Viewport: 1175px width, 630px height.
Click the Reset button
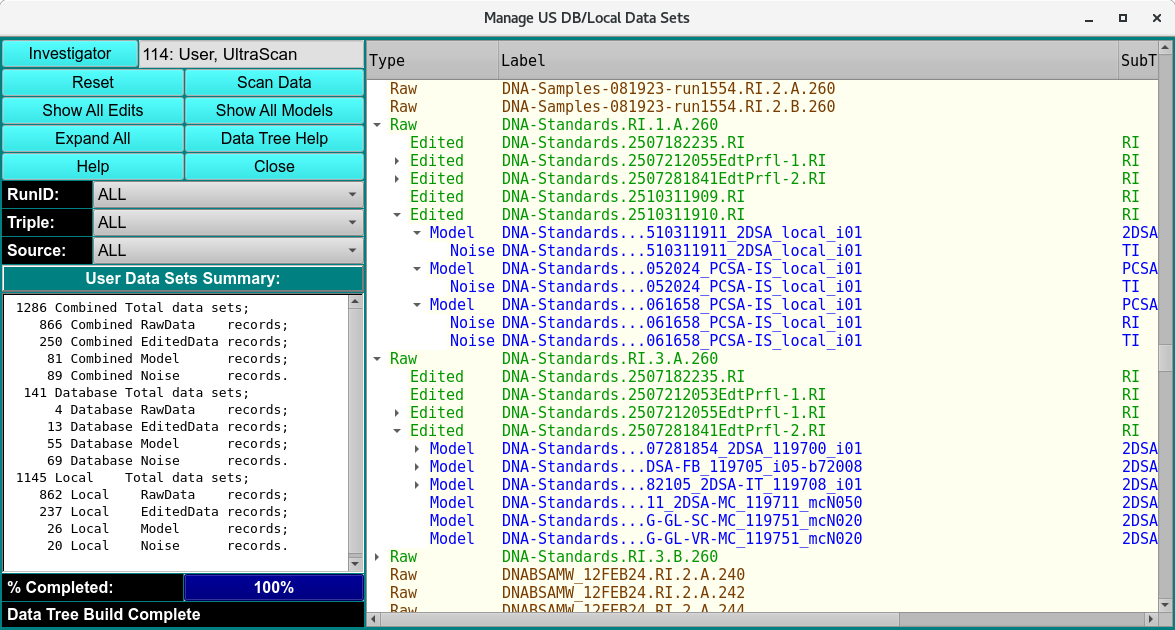[93, 82]
